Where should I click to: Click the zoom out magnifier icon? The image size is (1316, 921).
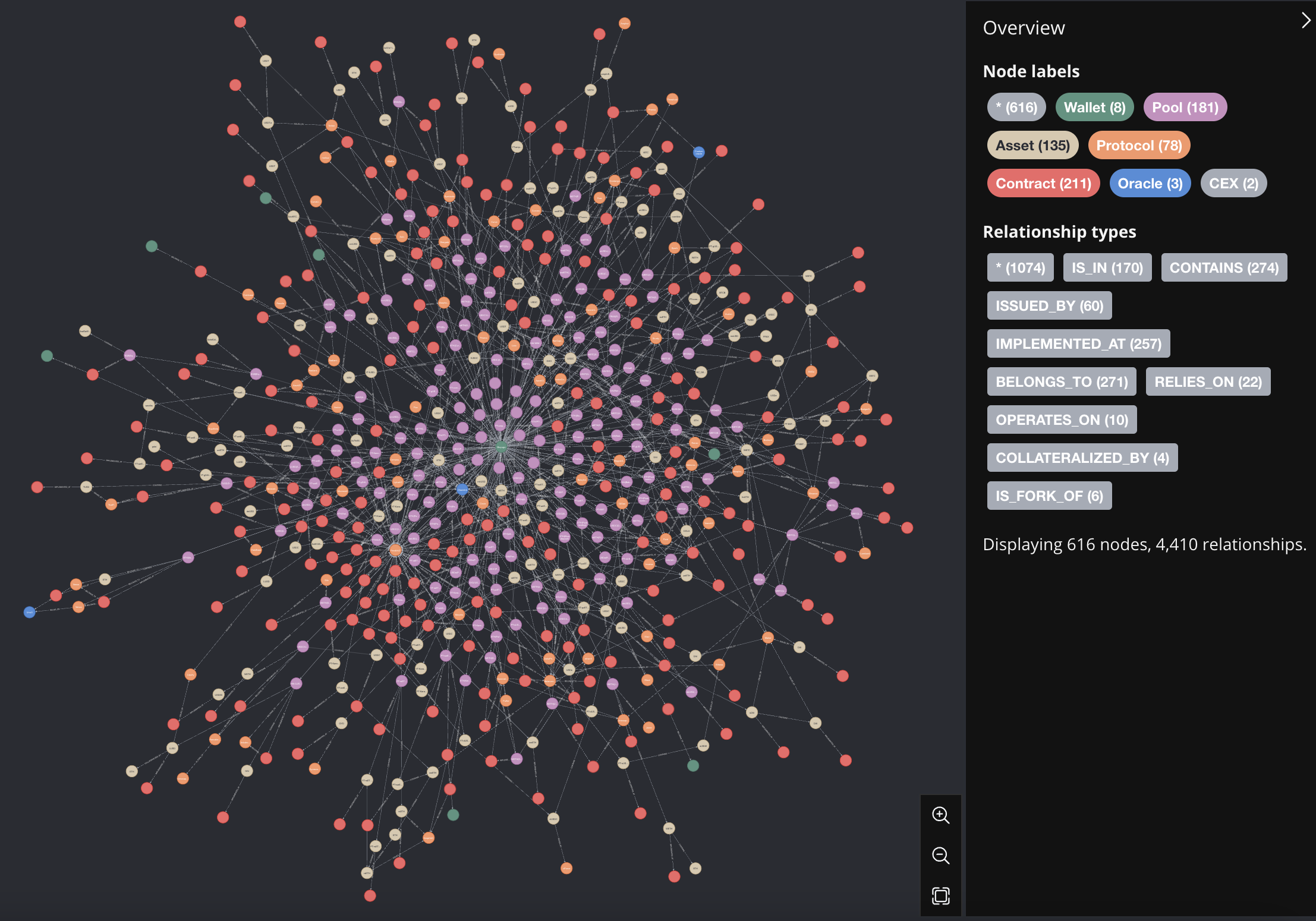(940, 856)
